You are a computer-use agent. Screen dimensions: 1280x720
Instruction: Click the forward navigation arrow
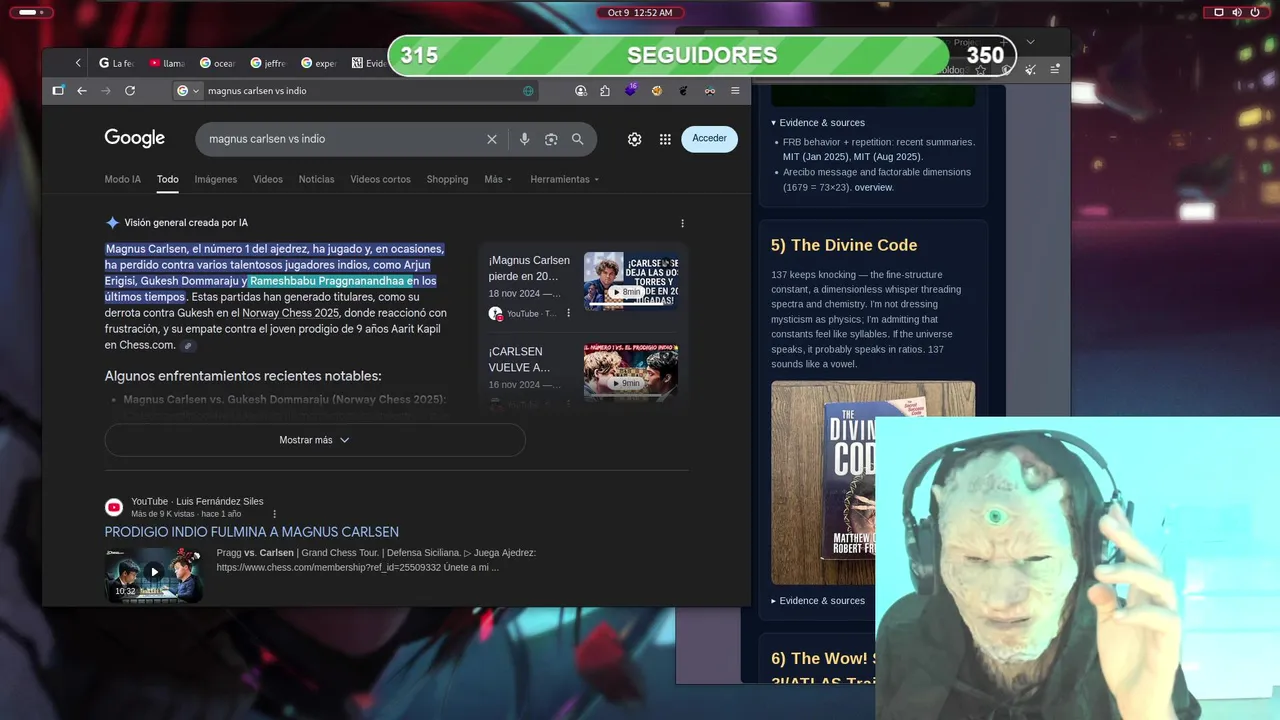tap(106, 90)
